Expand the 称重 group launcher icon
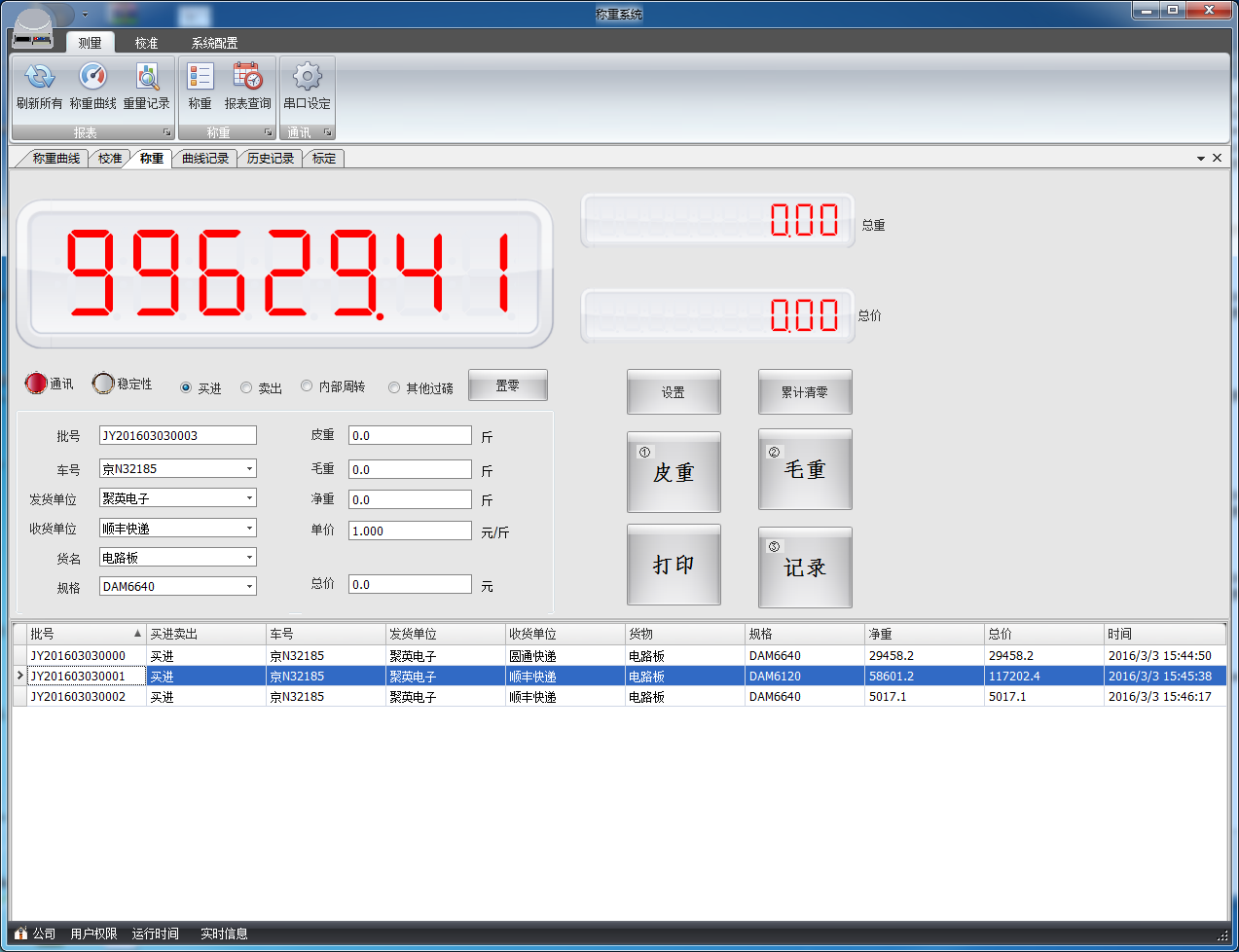Viewport: 1239px width, 952px height. [x=268, y=132]
